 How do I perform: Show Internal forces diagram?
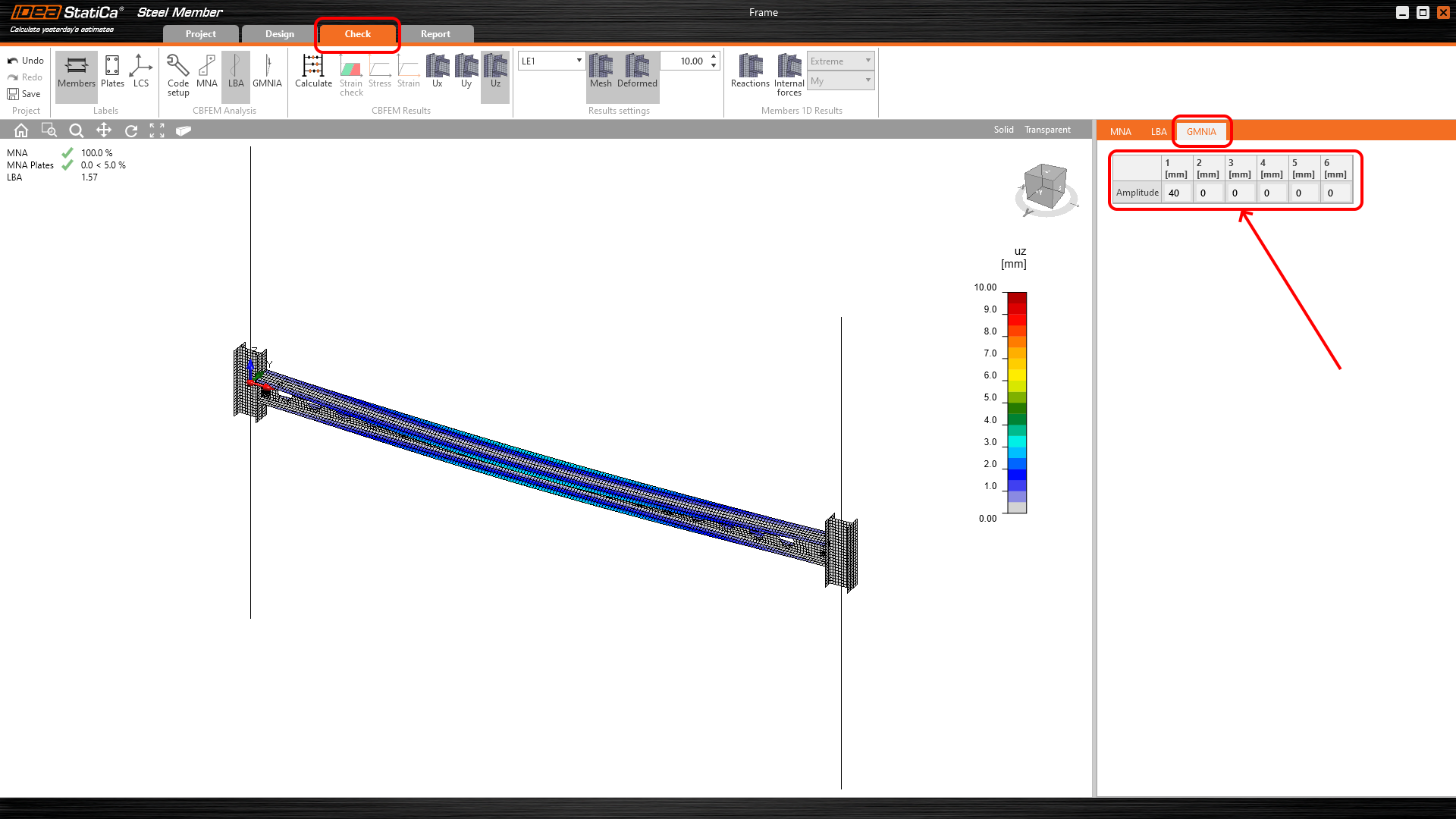click(789, 74)
